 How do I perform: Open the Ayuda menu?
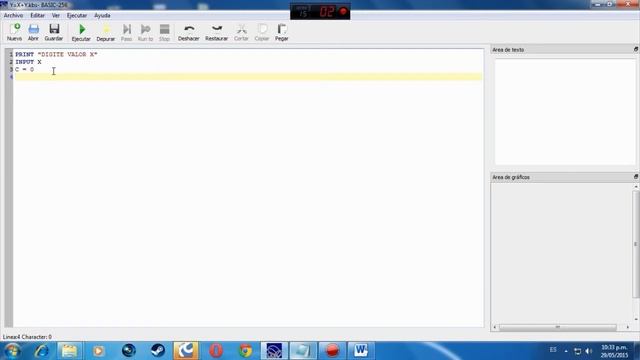pyautogui.click(x=102, y=16)
